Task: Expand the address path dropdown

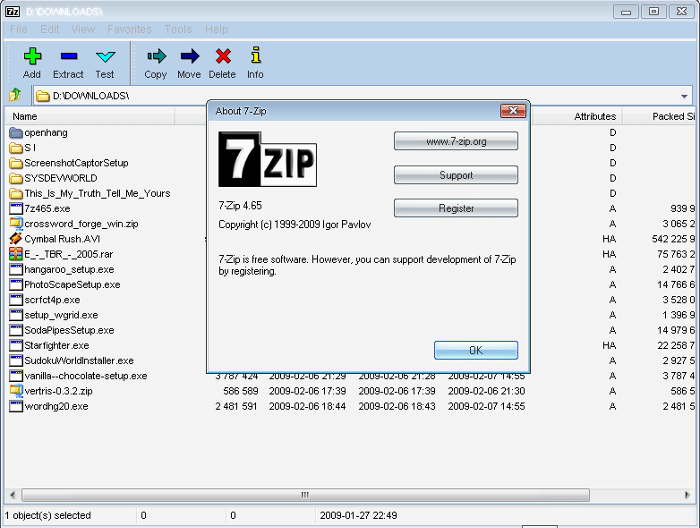Action: [x=684, y=96]
